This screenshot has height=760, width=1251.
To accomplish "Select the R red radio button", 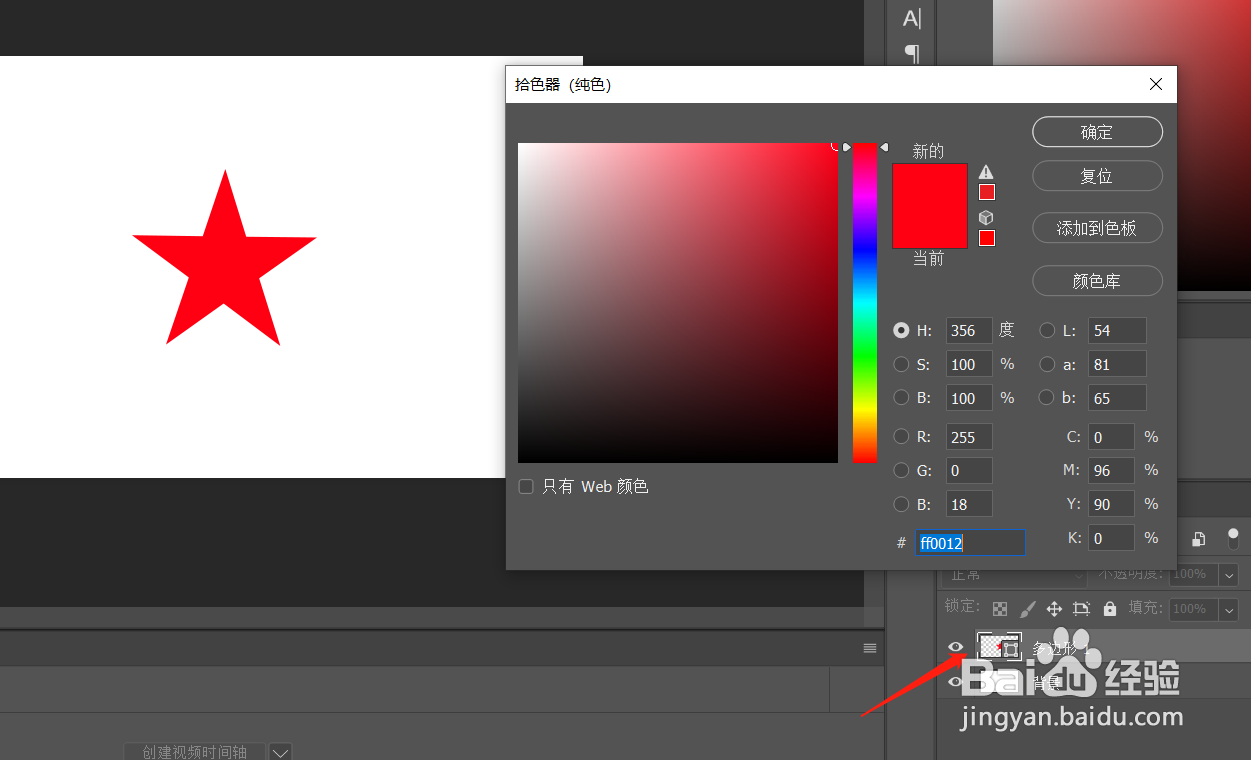I will 902,436.
